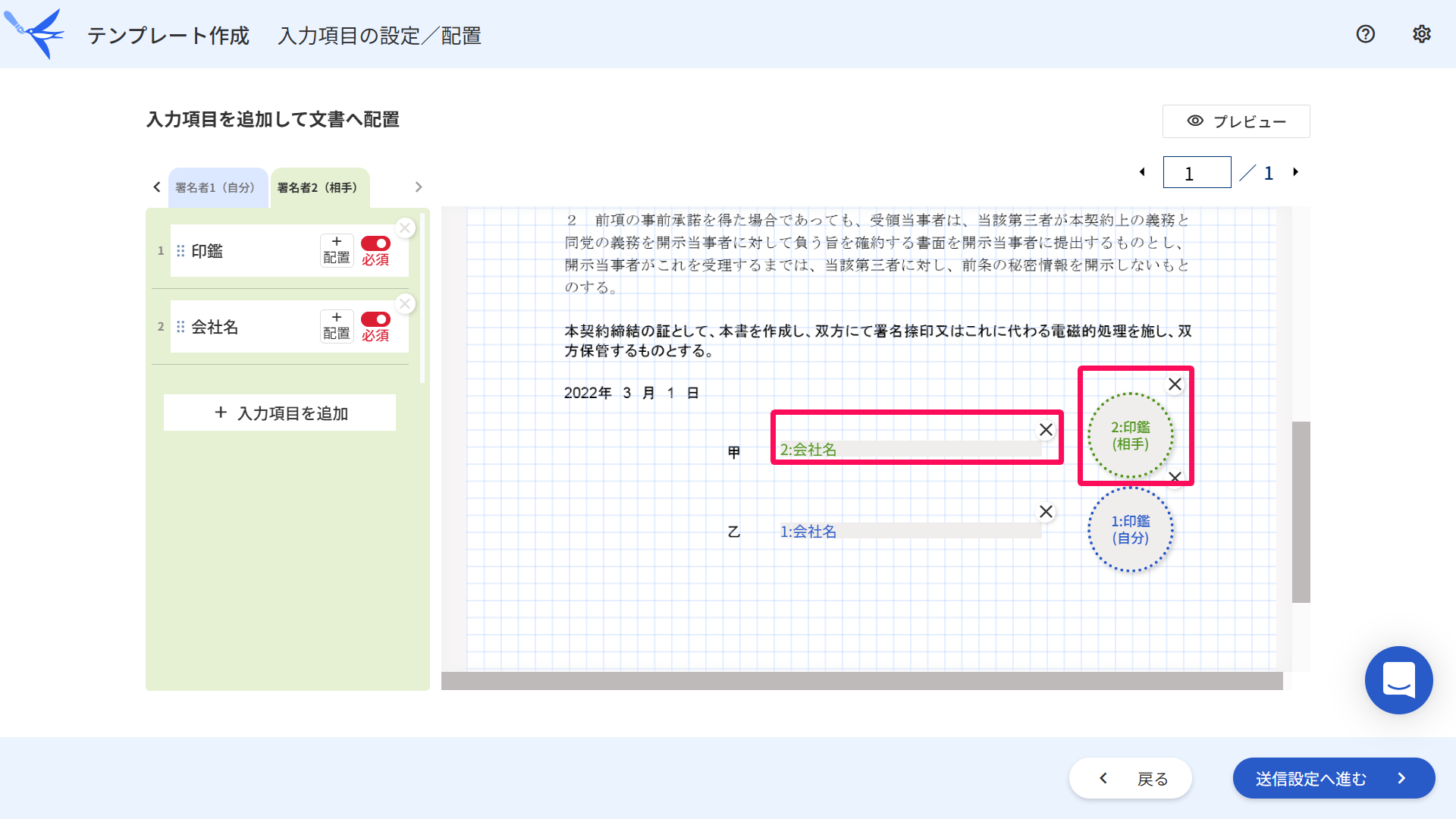Open the settings gear icon
Screen dimensions: 1456x819
pyautogui.click(x=1421, y=34)
